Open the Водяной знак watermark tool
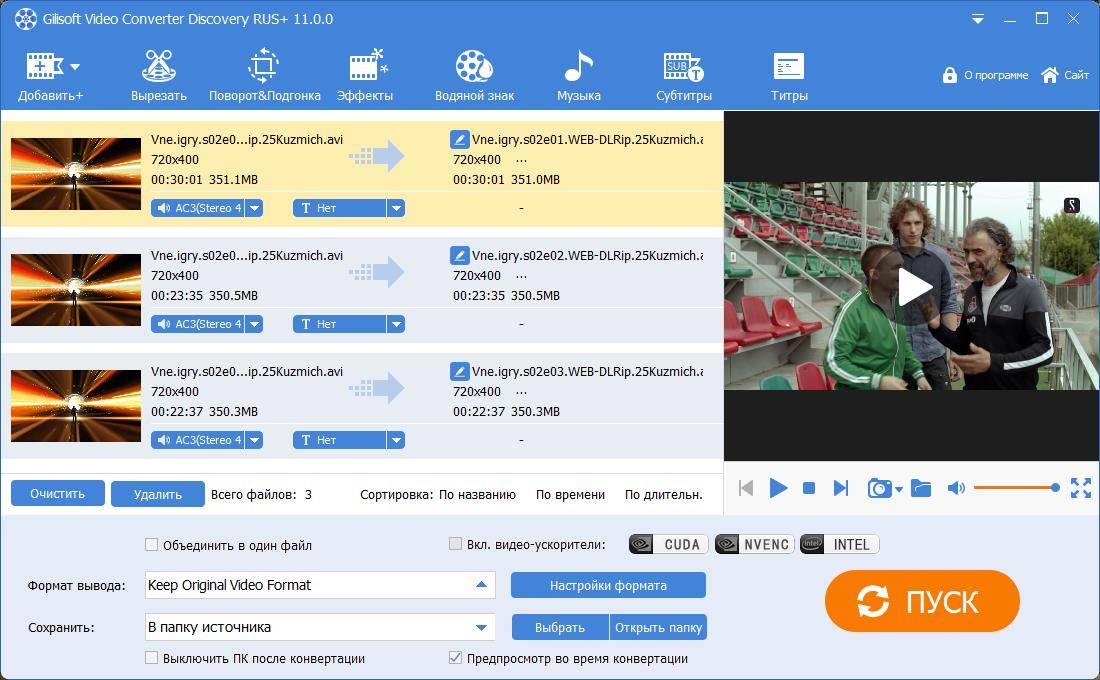Image resolution: width=1100 pixels, height=680 pixels. coord(474,75)
